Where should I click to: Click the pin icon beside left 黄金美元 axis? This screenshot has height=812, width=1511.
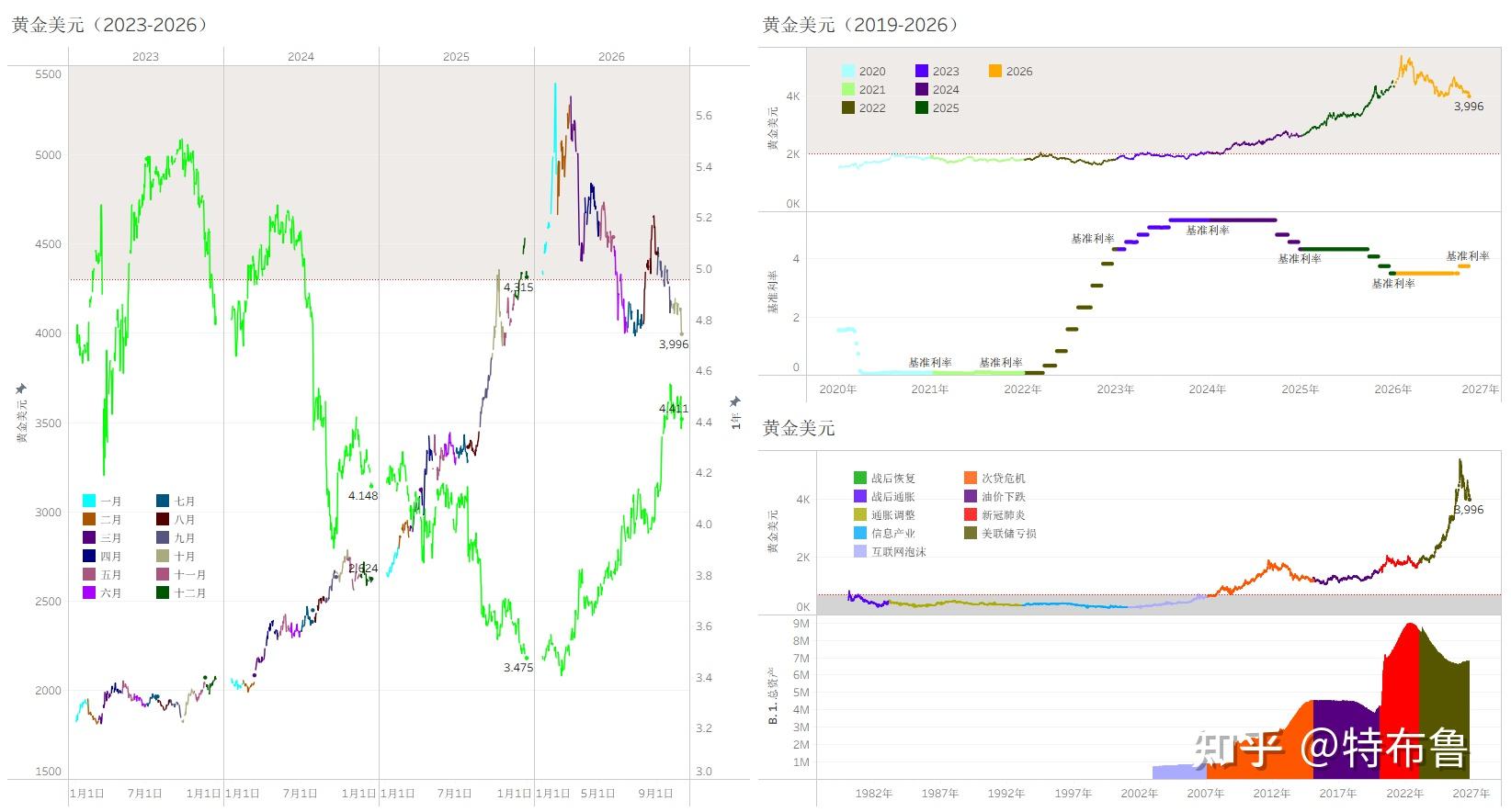pos(21,389)
